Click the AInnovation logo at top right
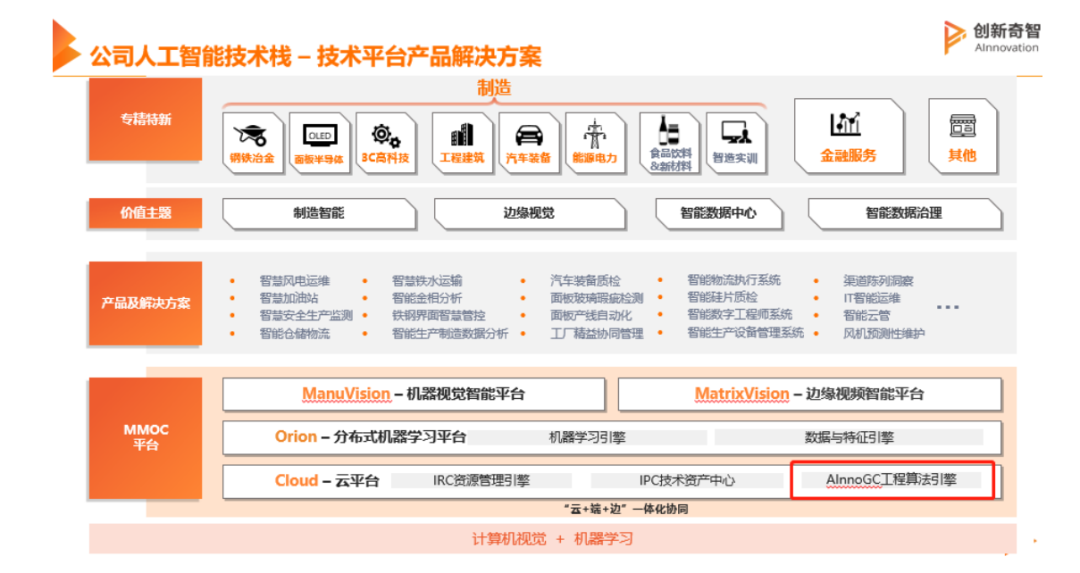Screen dimensions: 1080x573 pos(992,37)
